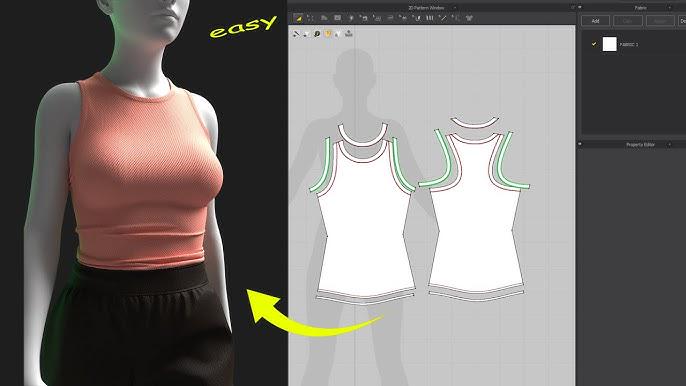Click the upload tray icon in the 2D view overlay
The width and height of the screenshot is (686, 386).
[x=349, y=33]
